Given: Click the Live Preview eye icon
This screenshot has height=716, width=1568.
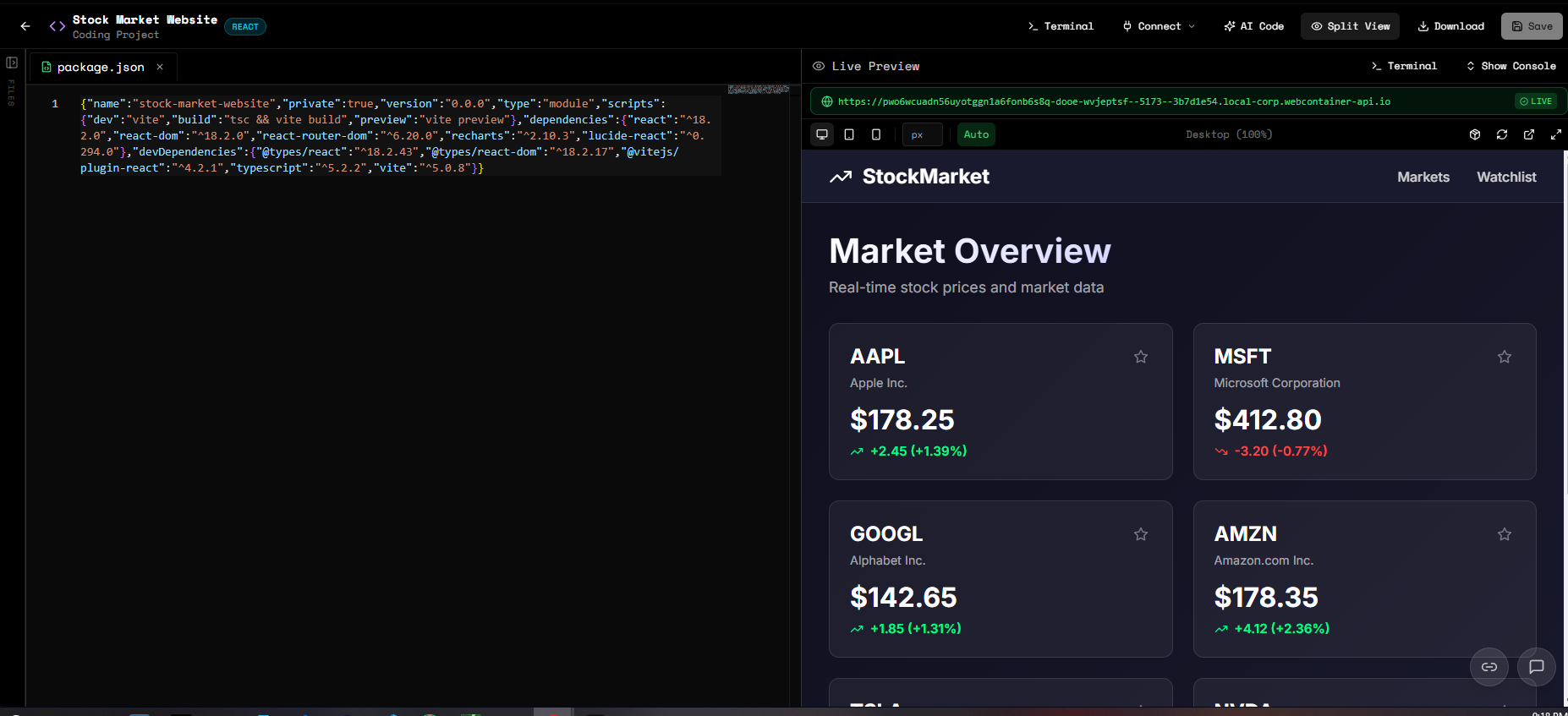Looking at the screenshot, I should pos(819,66).
